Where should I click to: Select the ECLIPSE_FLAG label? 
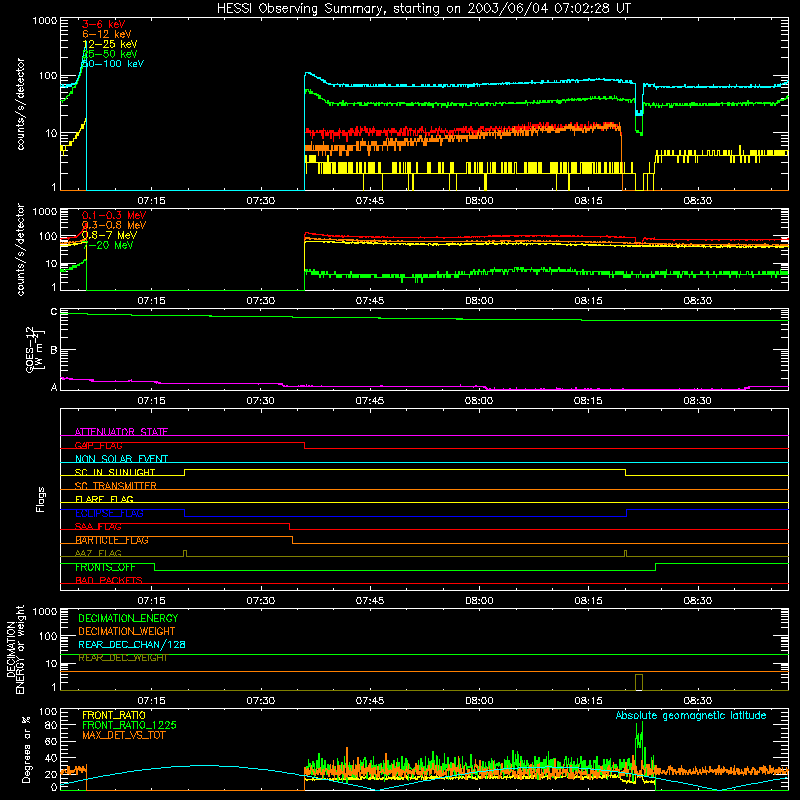pyautogui.click(x=109, y=513)
